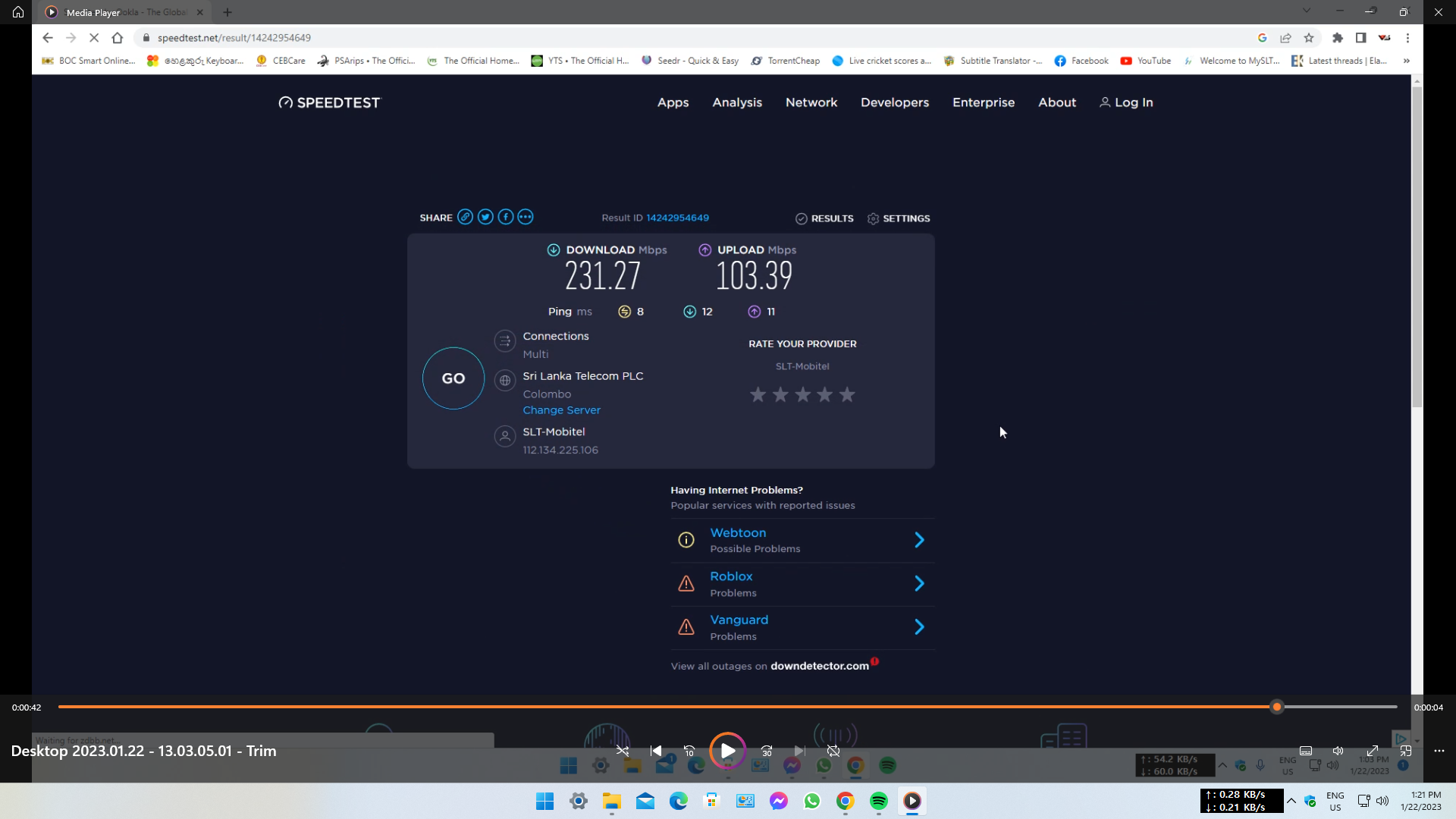Open the downdetector.com link
The width and height of the screenshot is (1456, 819).
coord(820,666)
